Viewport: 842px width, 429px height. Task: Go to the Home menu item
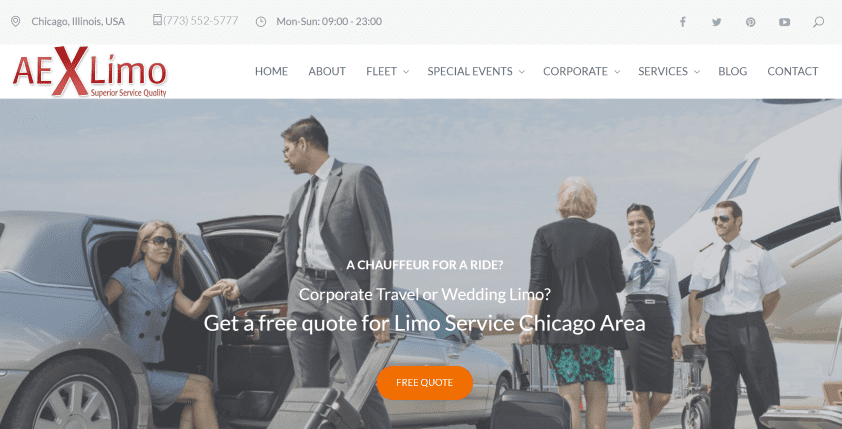(x=271, y=71)
